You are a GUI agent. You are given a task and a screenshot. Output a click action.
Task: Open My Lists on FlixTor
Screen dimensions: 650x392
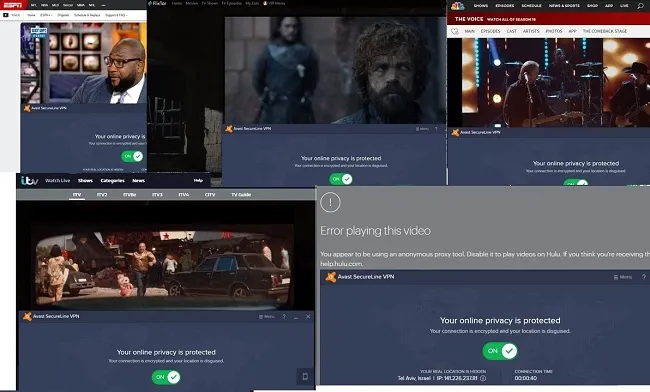point(252,3)
